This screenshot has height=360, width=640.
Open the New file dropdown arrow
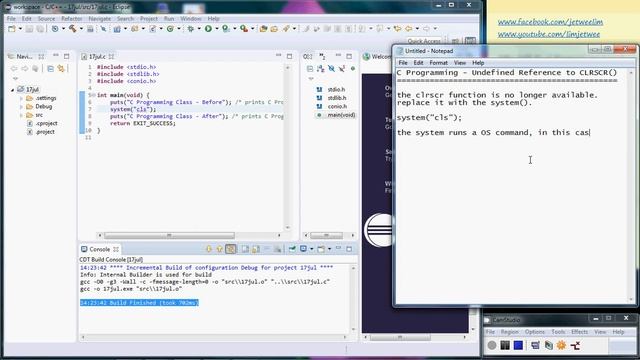tap(20, 29)
